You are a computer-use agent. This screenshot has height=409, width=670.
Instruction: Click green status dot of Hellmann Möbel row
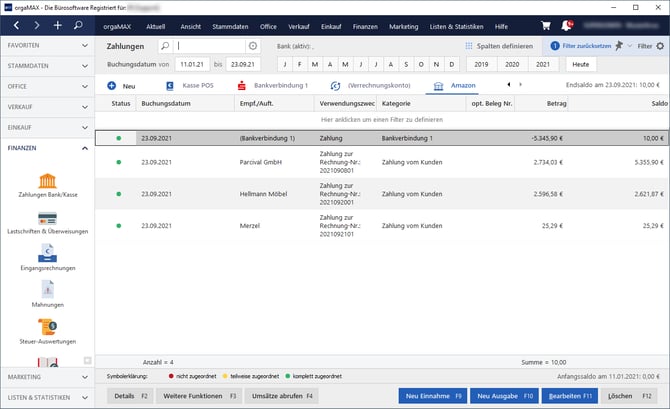point(119,194)
